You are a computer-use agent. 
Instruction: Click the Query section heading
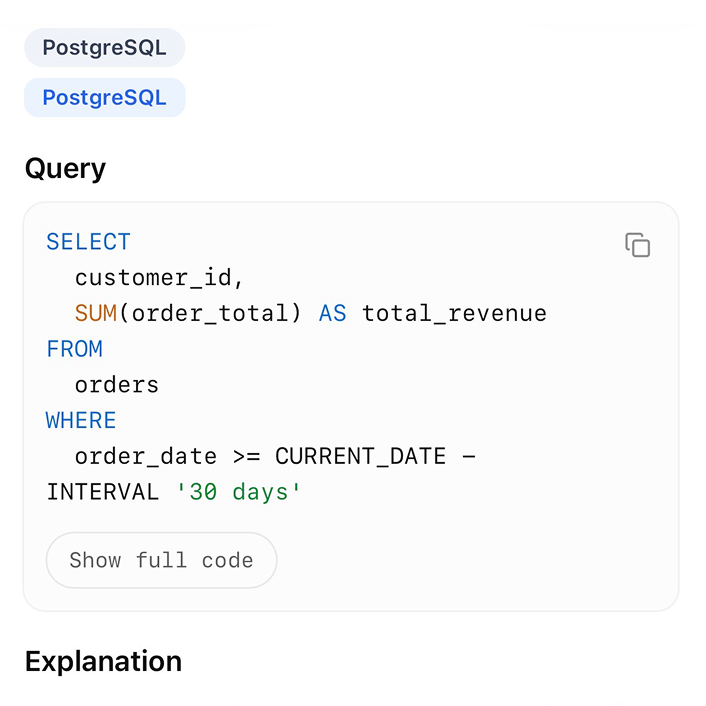65,168
